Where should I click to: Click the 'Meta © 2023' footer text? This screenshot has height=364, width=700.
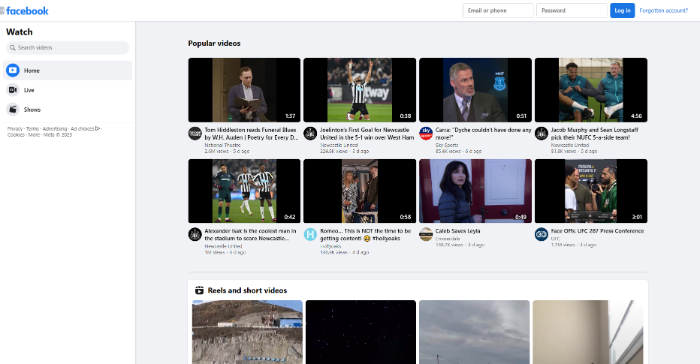[58, 135]
